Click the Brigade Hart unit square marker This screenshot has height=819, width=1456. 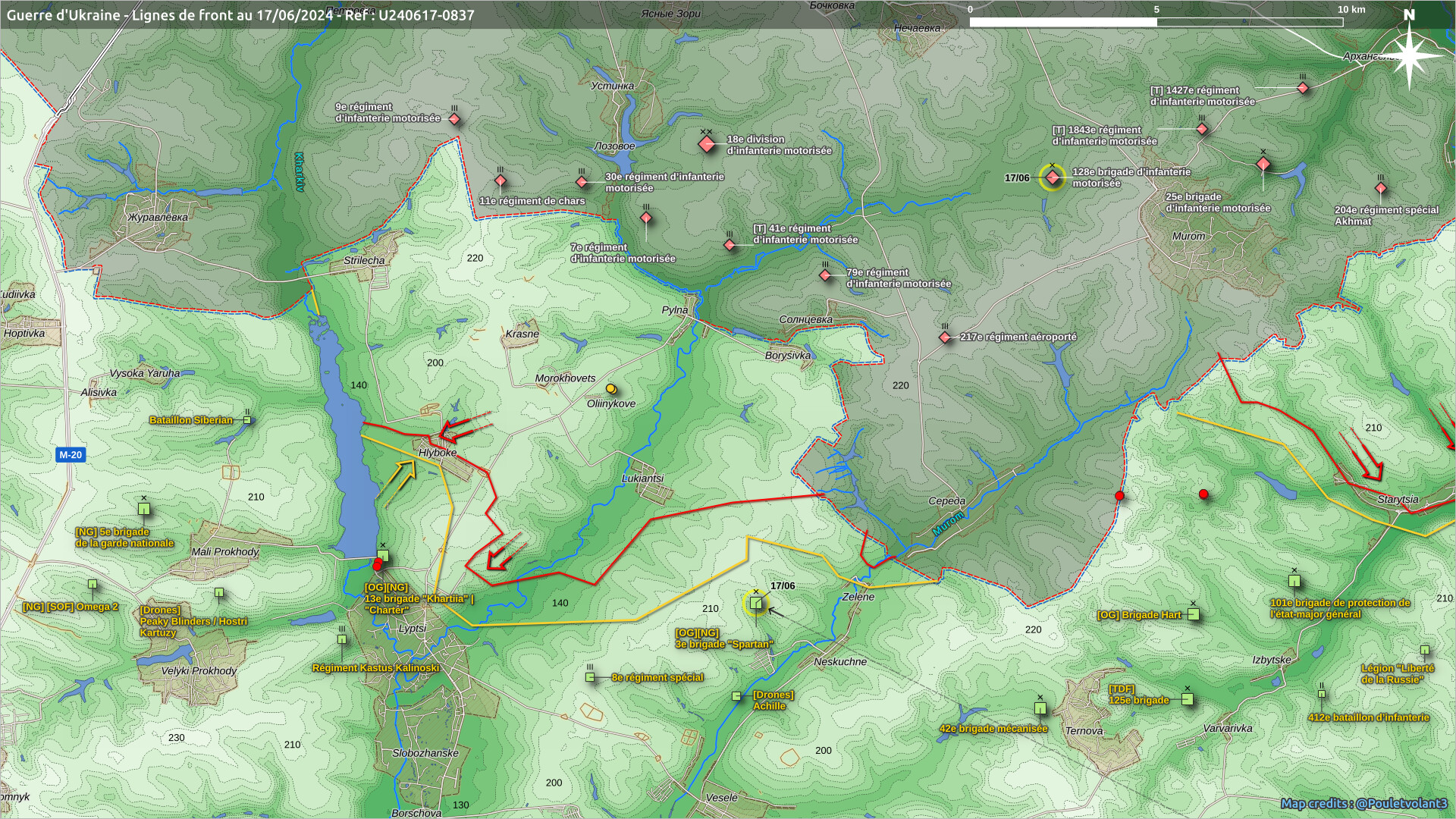click(1194, 614)
